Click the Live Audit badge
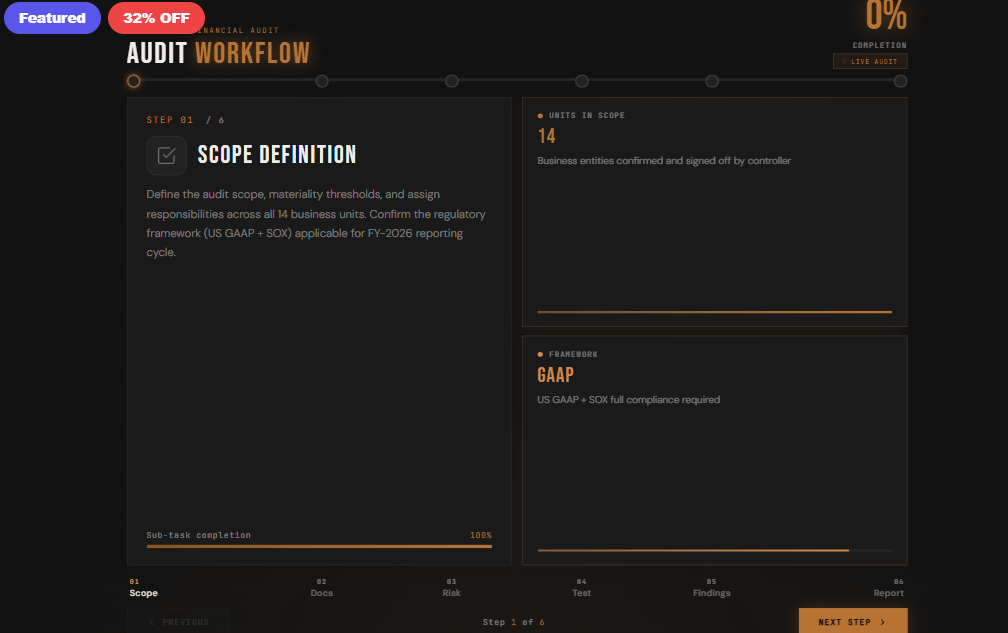The height and width of the screenshot is (633, 1008). tap(869, 61)
